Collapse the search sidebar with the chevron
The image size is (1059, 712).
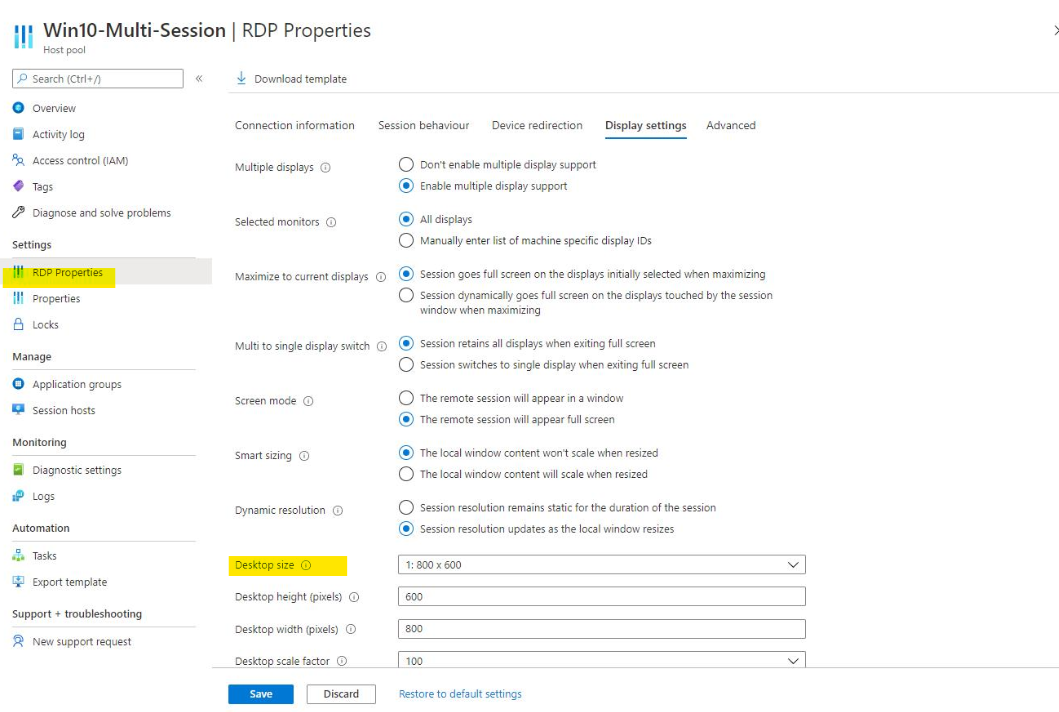198,78
